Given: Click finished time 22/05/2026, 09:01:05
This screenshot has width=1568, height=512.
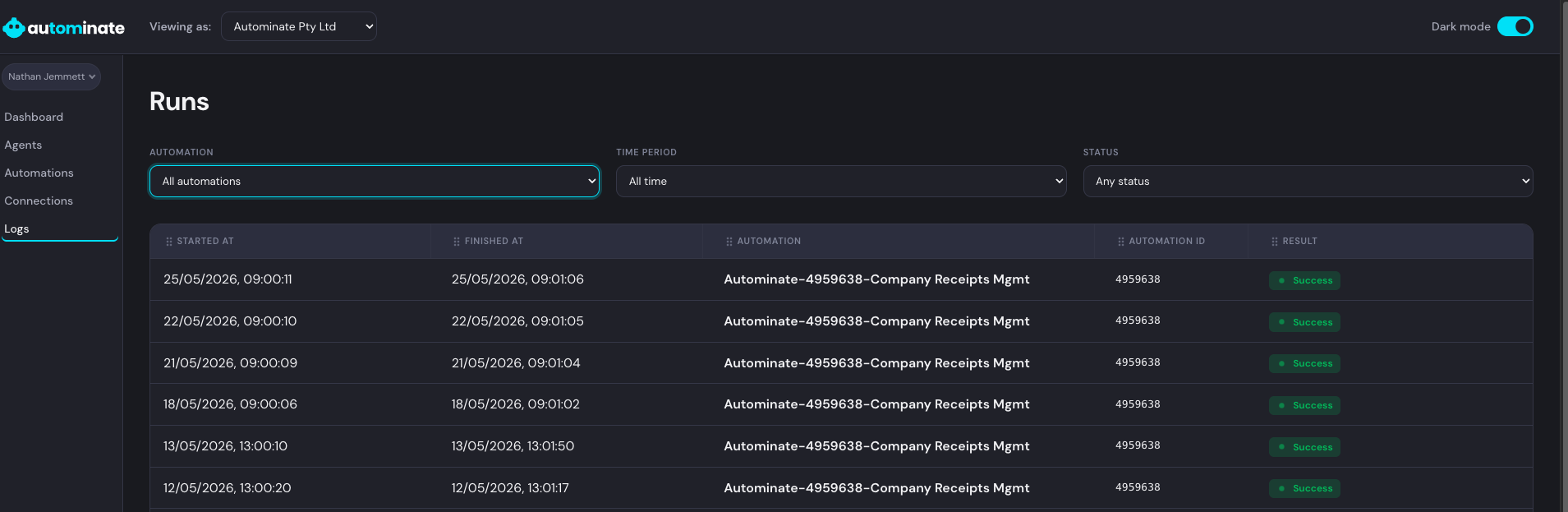Looking at the screenshot, I should click(517, 321).
